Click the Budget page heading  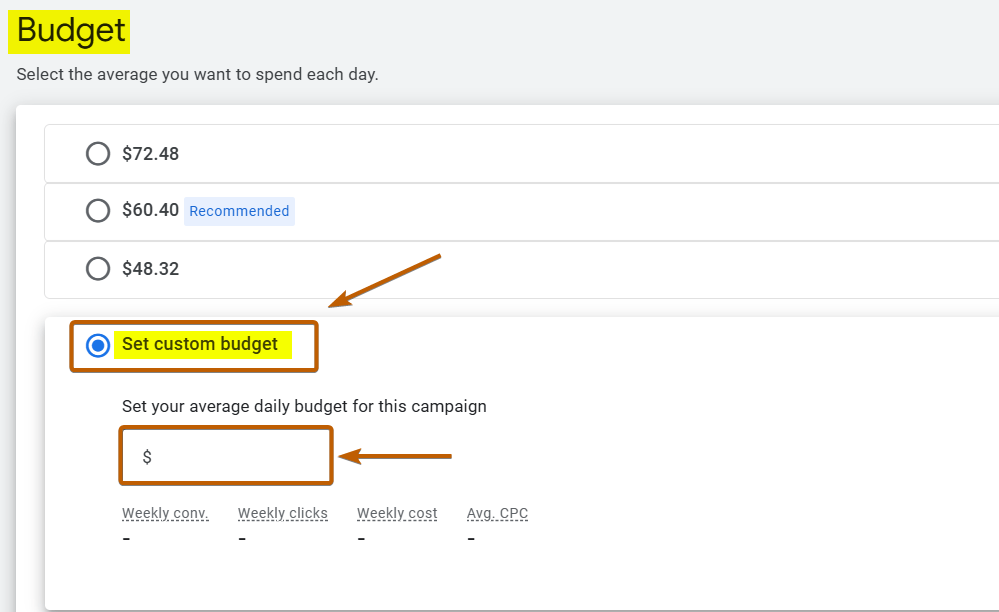coord(70,31)
